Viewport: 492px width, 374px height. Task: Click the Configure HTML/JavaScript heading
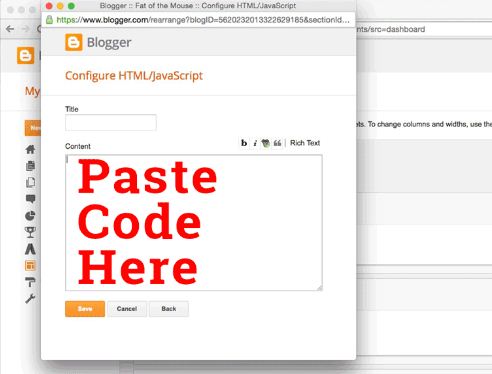[x=134, y=76]
